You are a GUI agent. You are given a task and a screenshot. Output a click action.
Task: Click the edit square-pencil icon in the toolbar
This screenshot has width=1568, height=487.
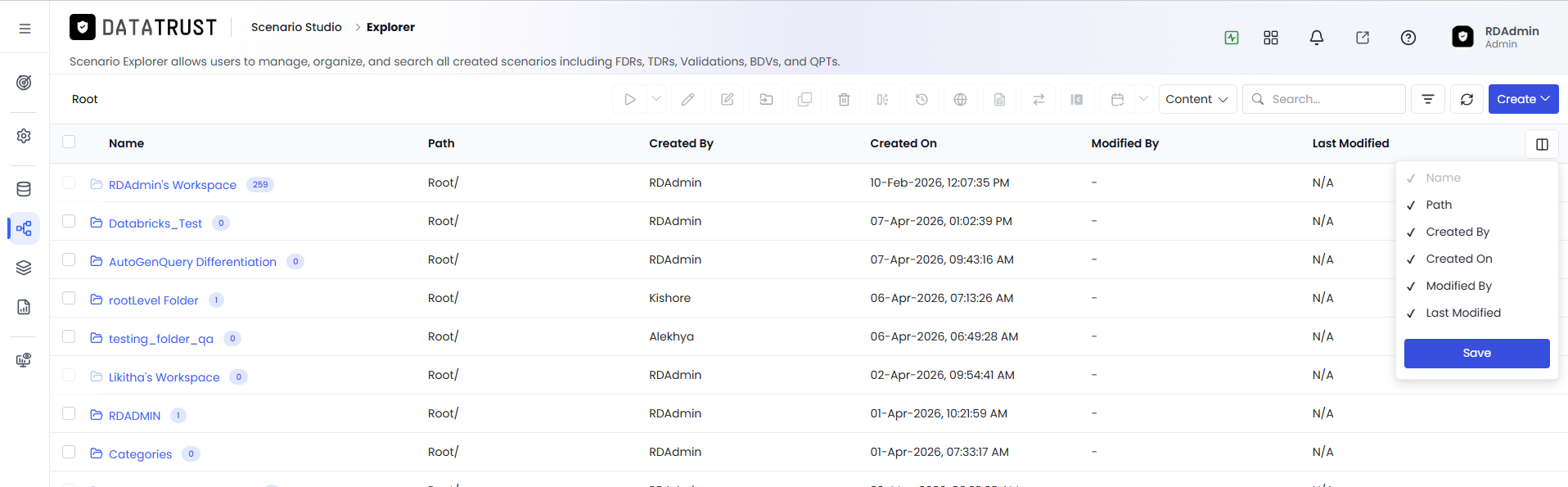(x=728, y=99)
